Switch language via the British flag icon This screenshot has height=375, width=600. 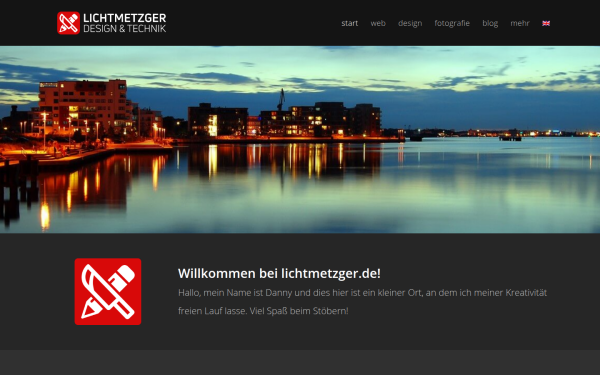tap(546, 23)
